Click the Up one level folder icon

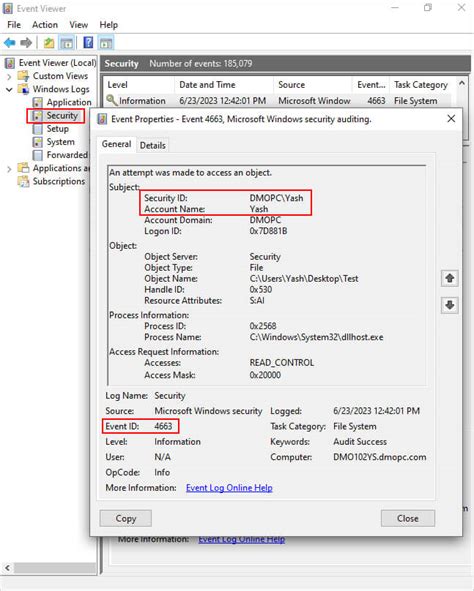coord(49,43)
